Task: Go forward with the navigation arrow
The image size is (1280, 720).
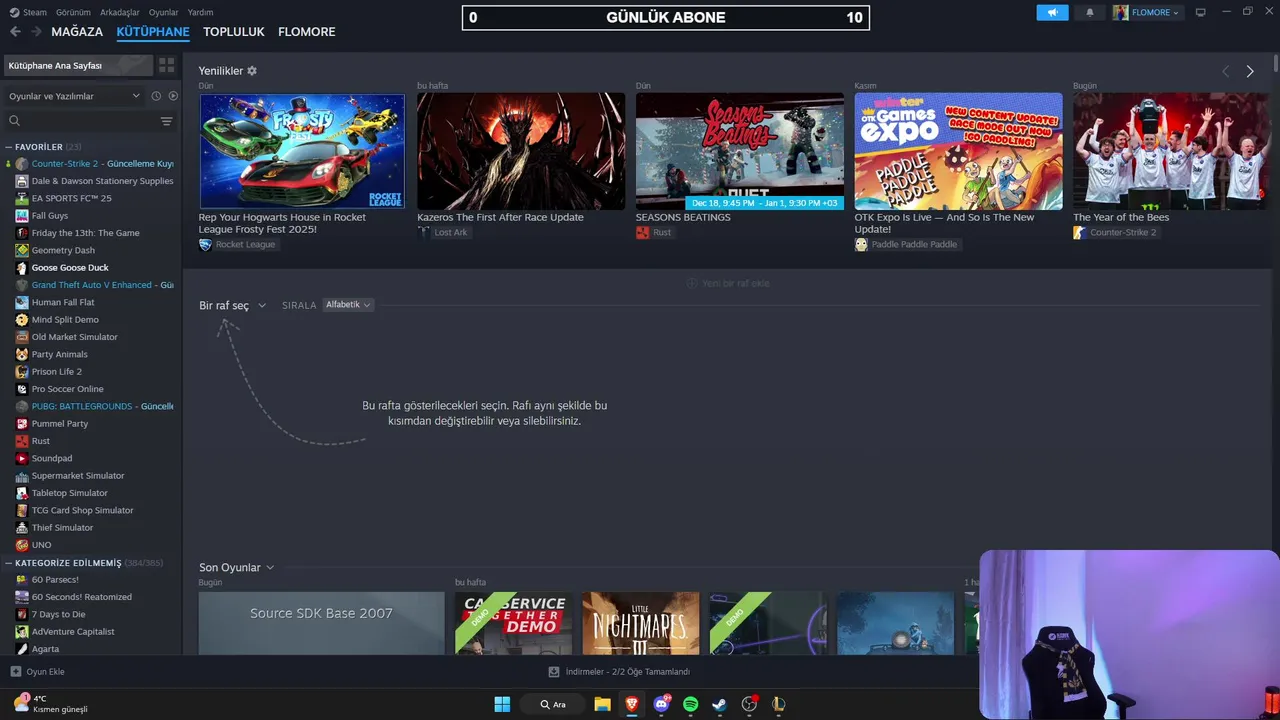Action: (x=36, y=32)
